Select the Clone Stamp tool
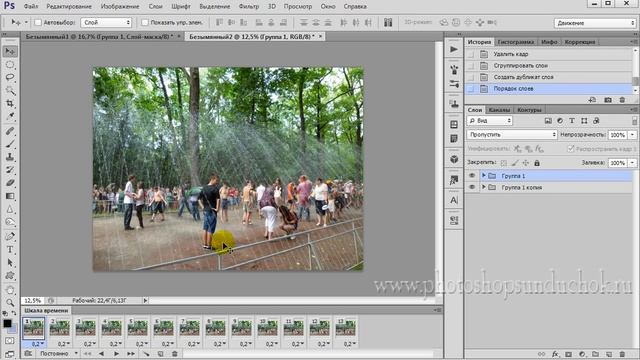This screenshot has height=360, width=640. pyautogui.click(x=10, y=157)
